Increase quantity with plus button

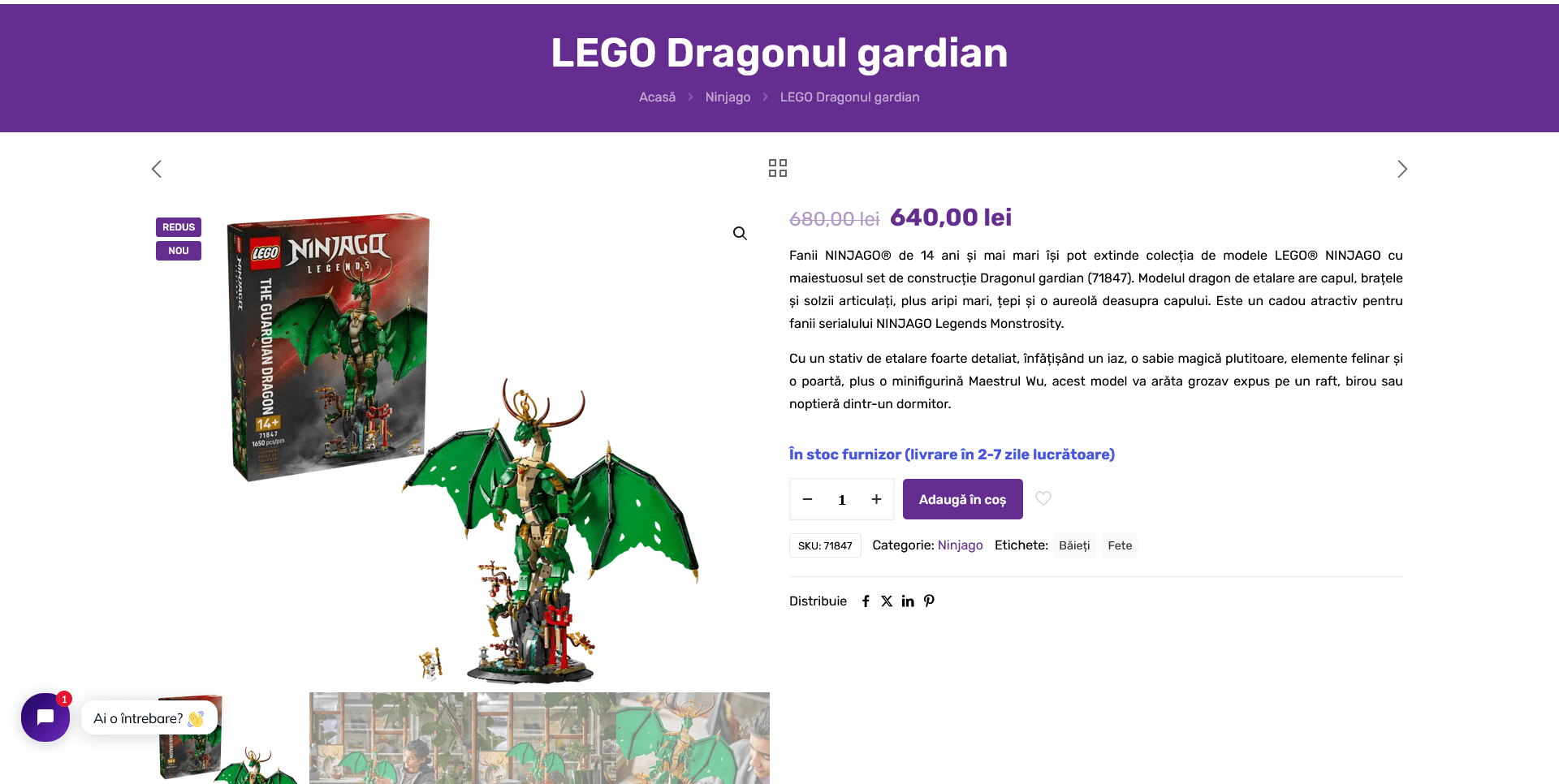pos(876,499)
